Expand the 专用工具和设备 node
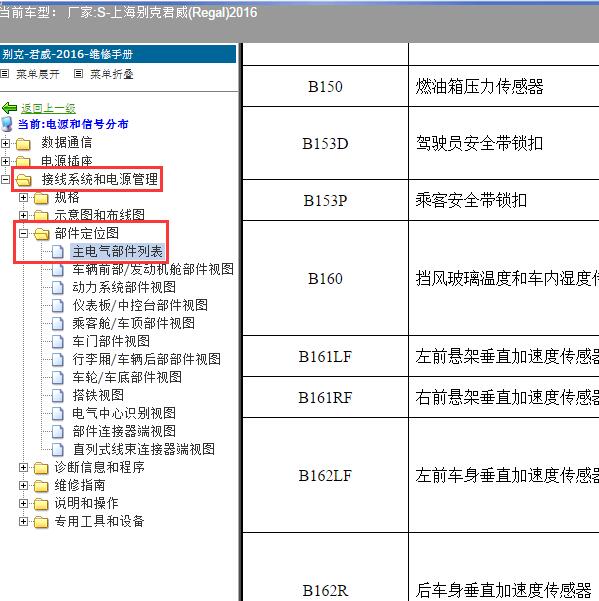 click(23, 522)
